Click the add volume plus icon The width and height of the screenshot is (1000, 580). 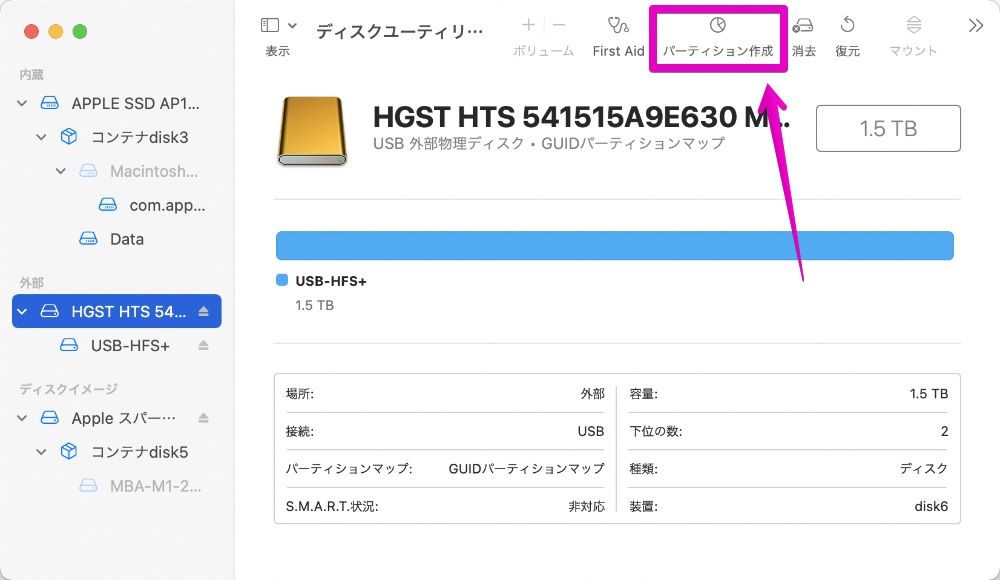click(528, 25)
